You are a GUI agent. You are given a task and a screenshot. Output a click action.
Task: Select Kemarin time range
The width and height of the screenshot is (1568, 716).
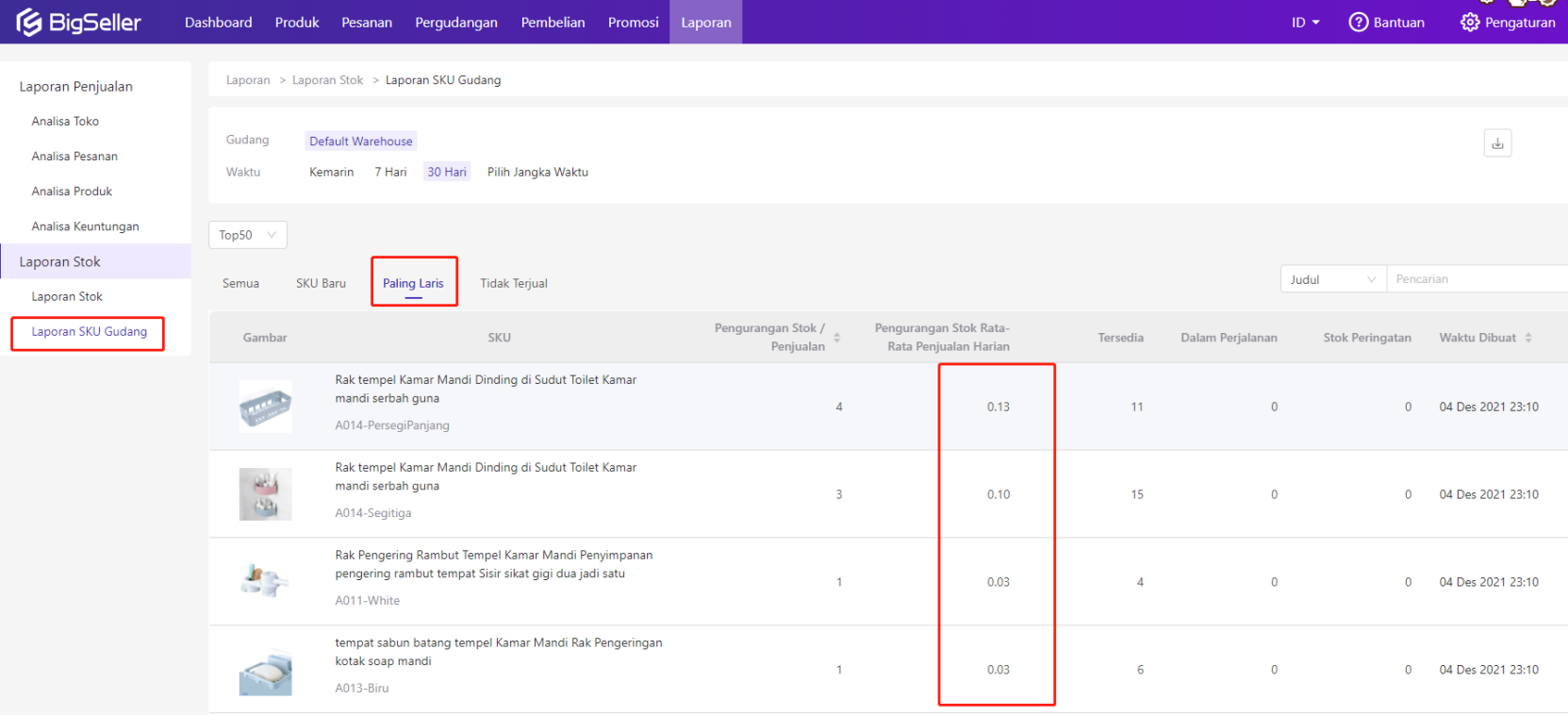point(331,172)
